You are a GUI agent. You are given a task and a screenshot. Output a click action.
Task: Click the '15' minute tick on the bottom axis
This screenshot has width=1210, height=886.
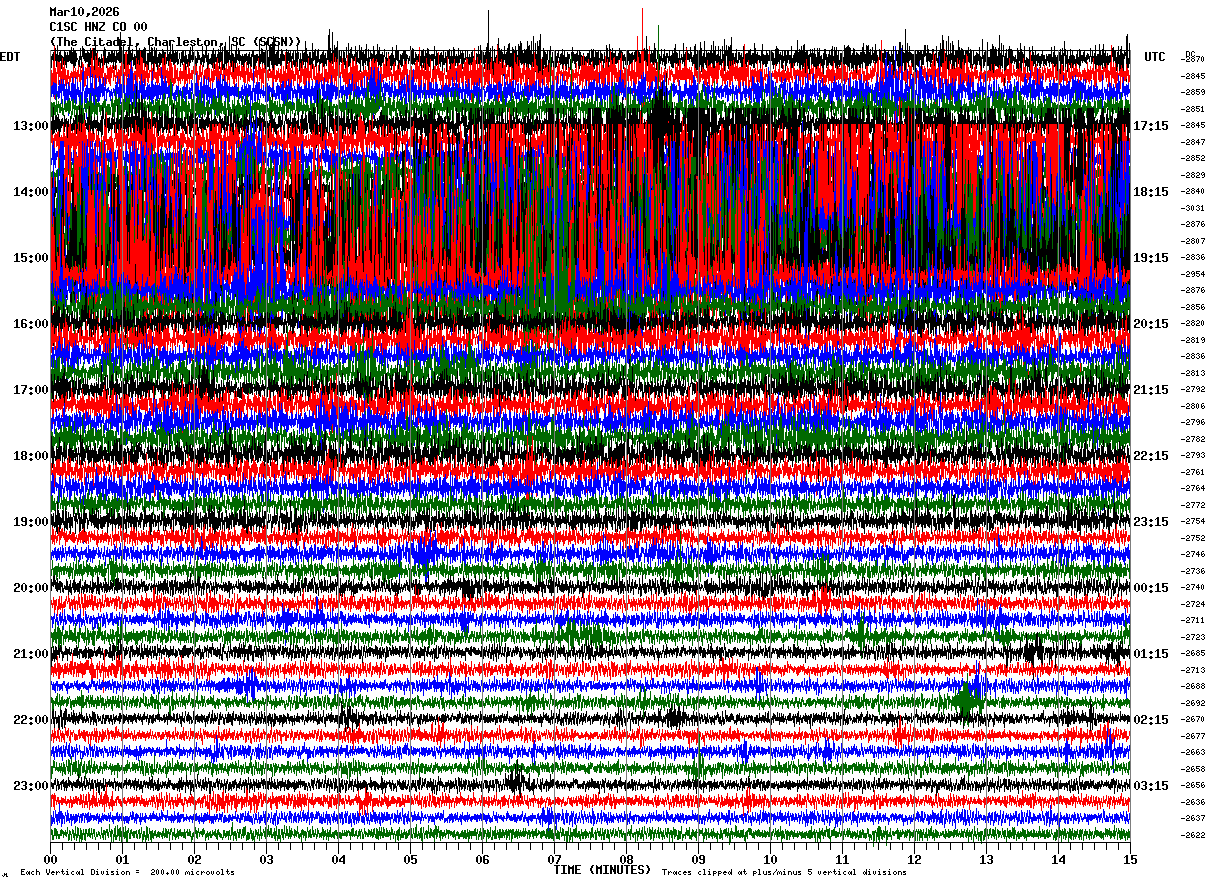[1130, 859]
